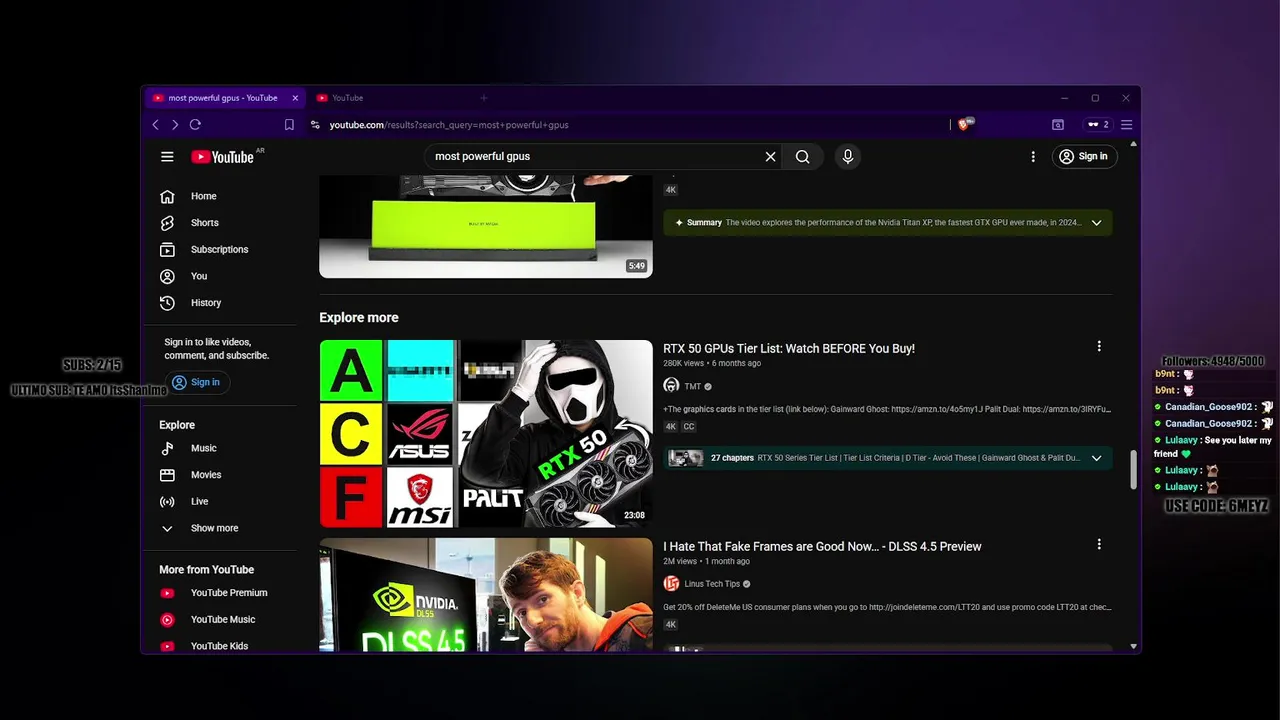Click the address bar URL

tap(449, 125)
